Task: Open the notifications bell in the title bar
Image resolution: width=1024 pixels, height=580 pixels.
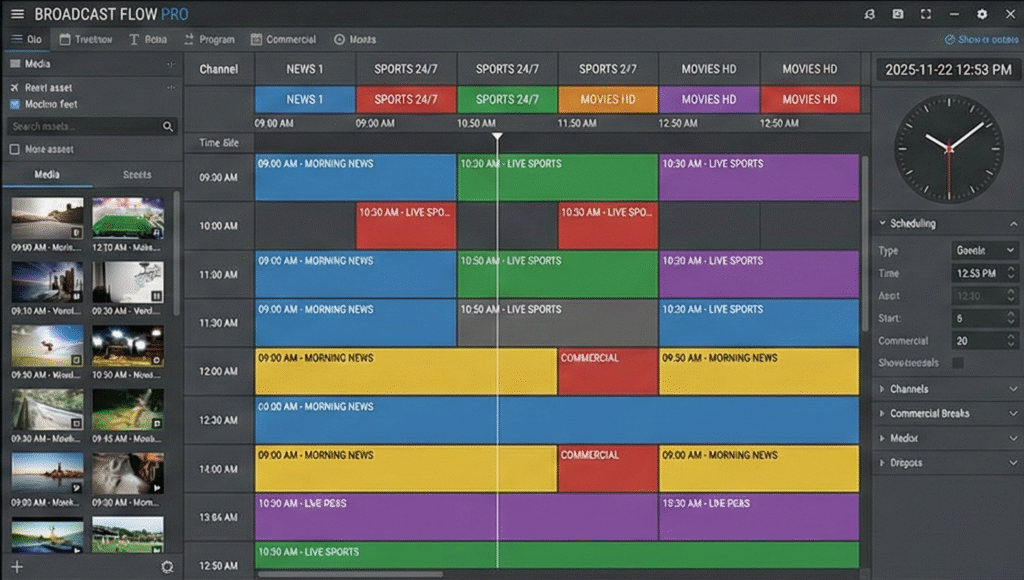Action: pyautogui.click(x=870, y=14)
